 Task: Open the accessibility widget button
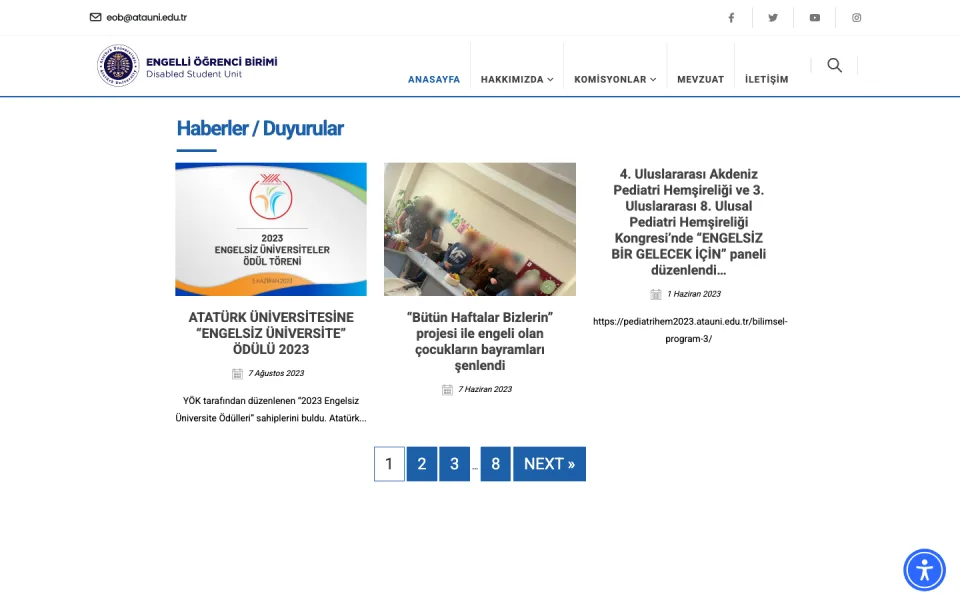(924, 570)
